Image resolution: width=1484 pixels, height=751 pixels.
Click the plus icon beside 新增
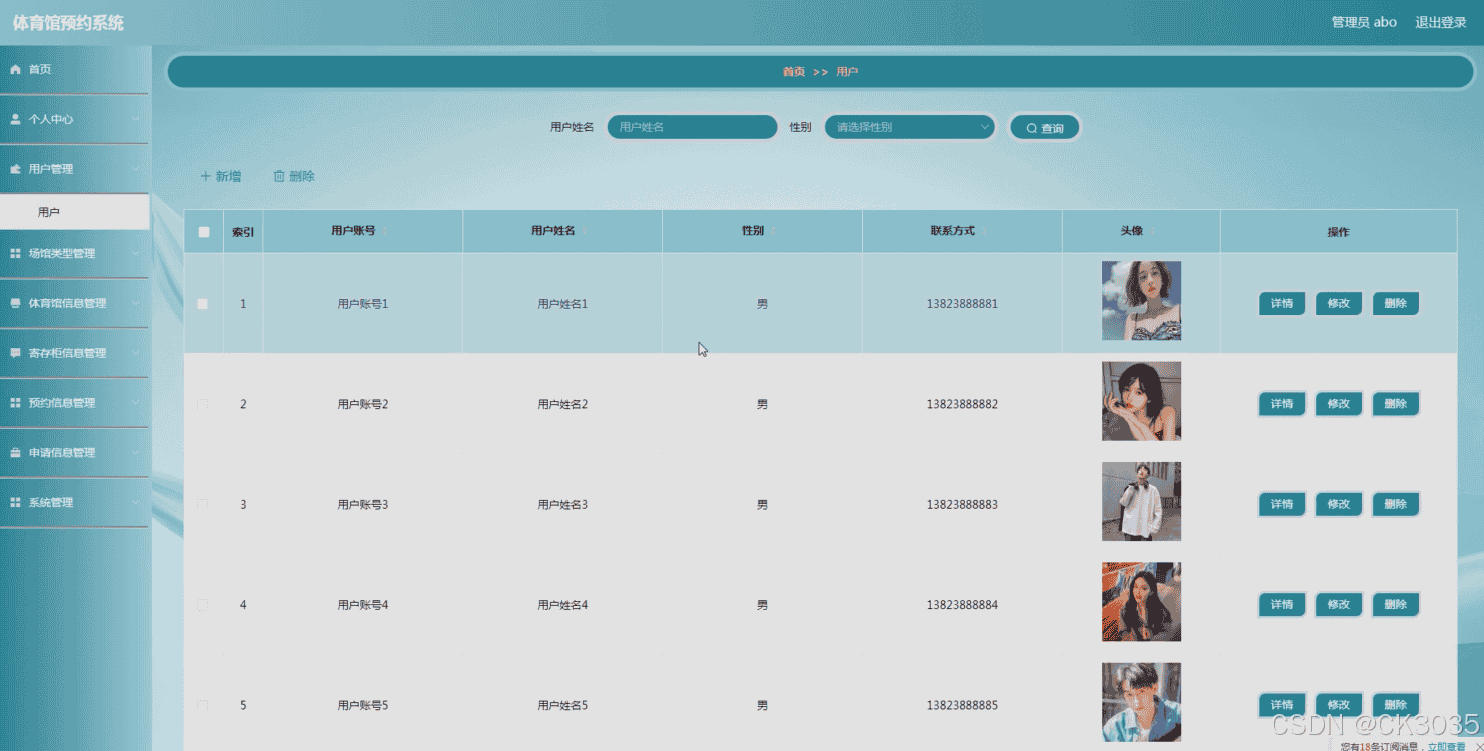click(x=205, y=176)
